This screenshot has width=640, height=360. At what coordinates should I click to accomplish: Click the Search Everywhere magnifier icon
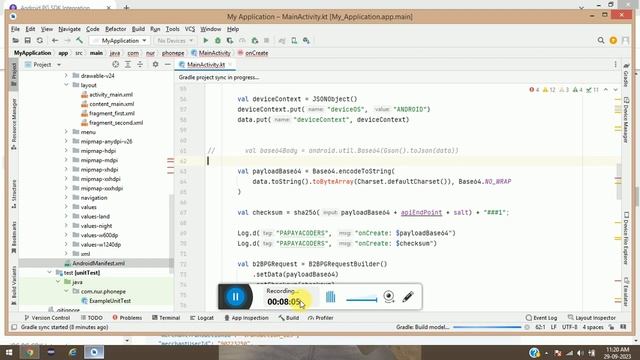point(601,40)
